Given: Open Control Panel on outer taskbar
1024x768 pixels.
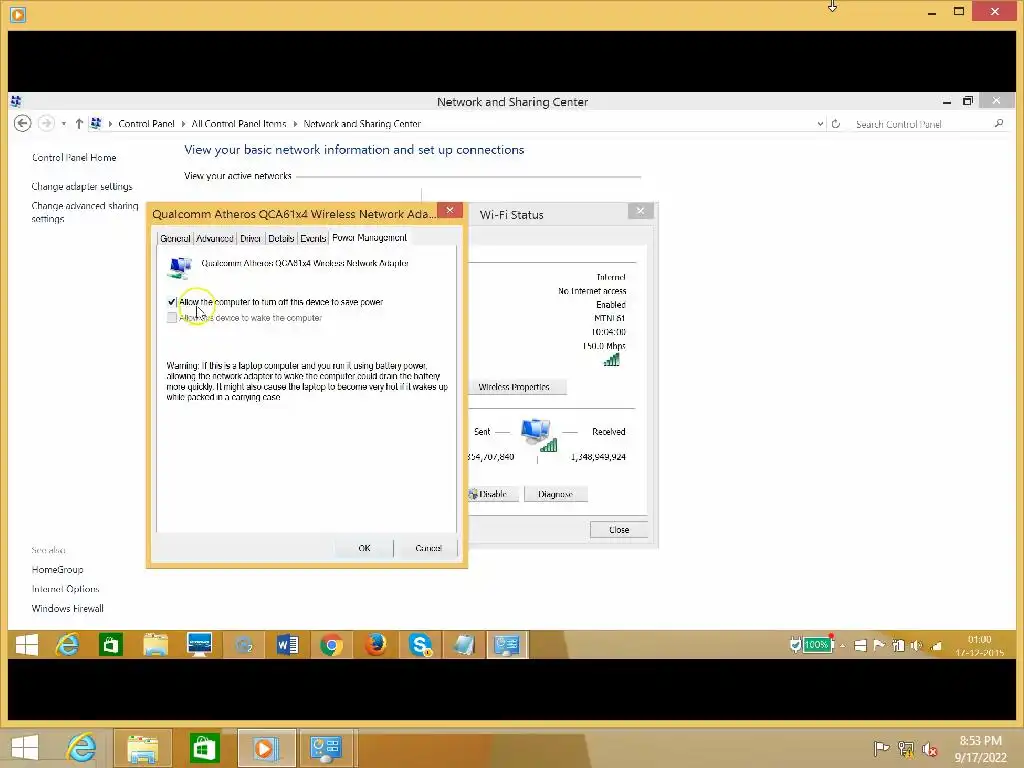Looking at the screenshot, I should 326,748.
